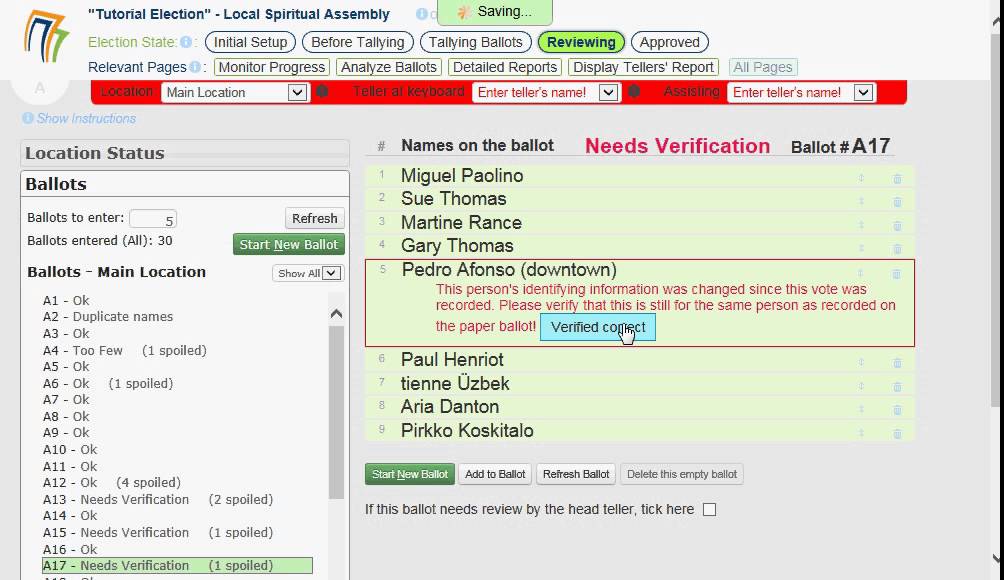1004x580 pixels.
Task: Click Start New Ballot in left panel
Action: click(289, 245)
